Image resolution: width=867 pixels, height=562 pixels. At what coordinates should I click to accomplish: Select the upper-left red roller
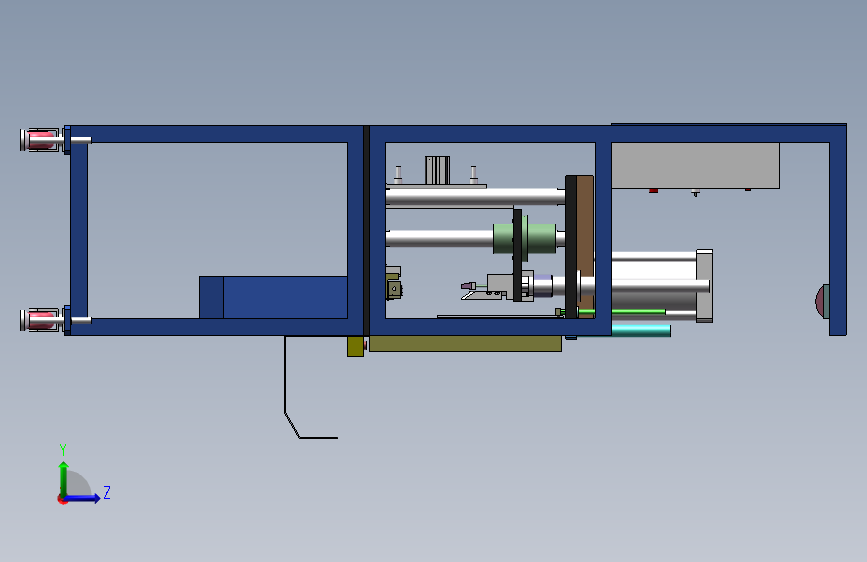(x=40, y=140)
